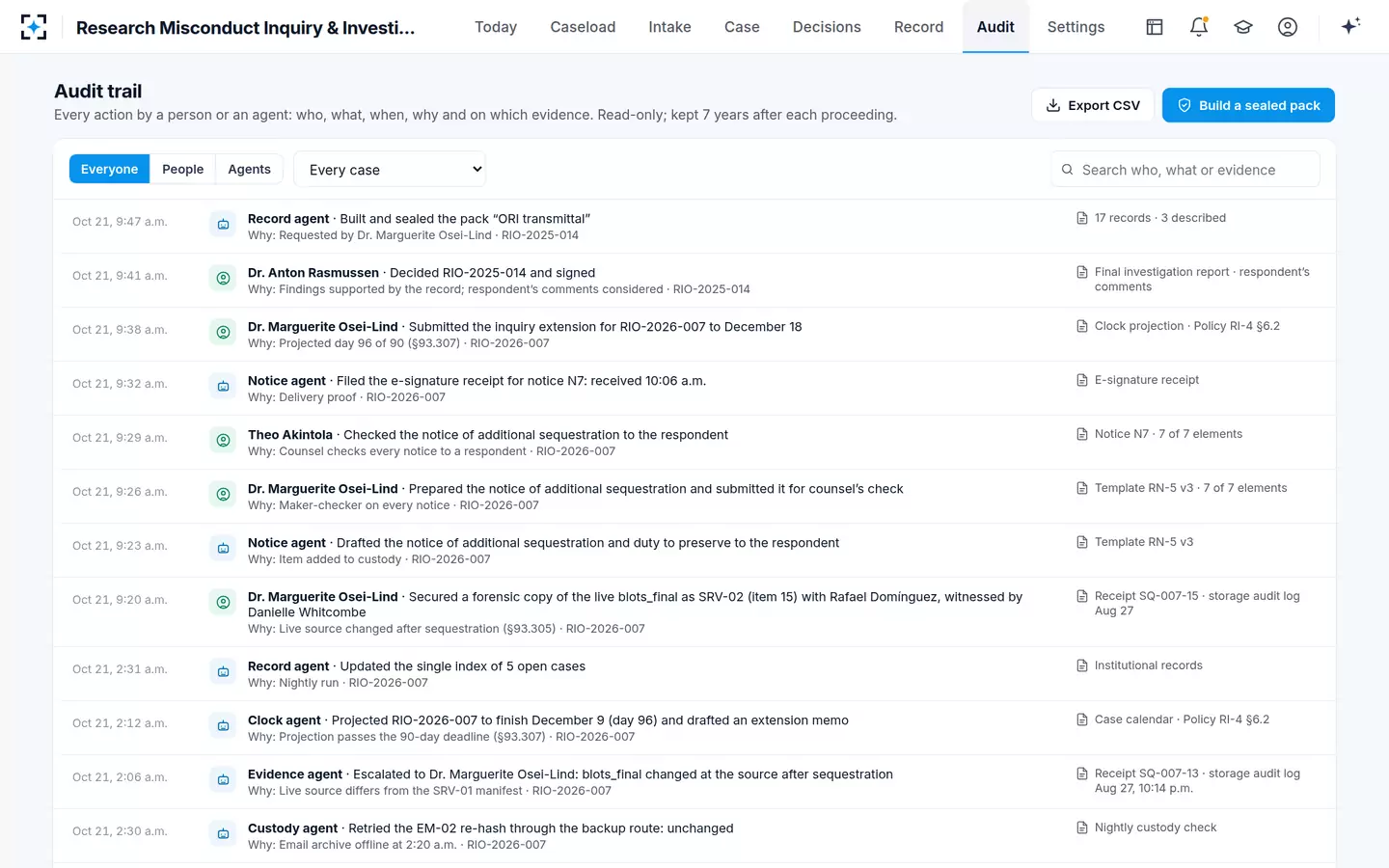Open the Intake tab

(x=669, y=27)
